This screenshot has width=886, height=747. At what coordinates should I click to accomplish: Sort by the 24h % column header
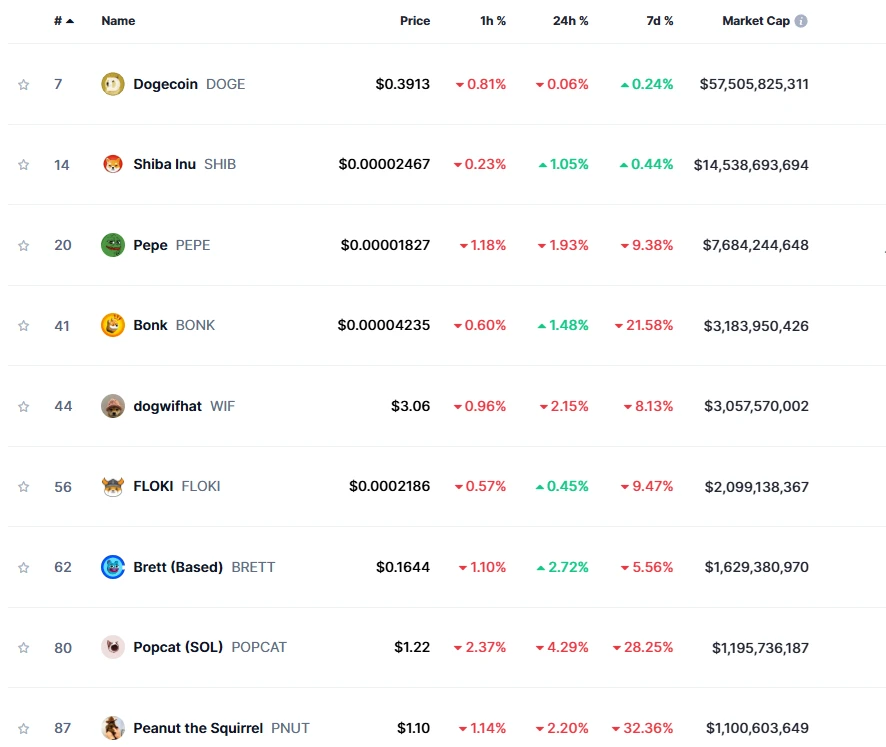tap(570, 21)
